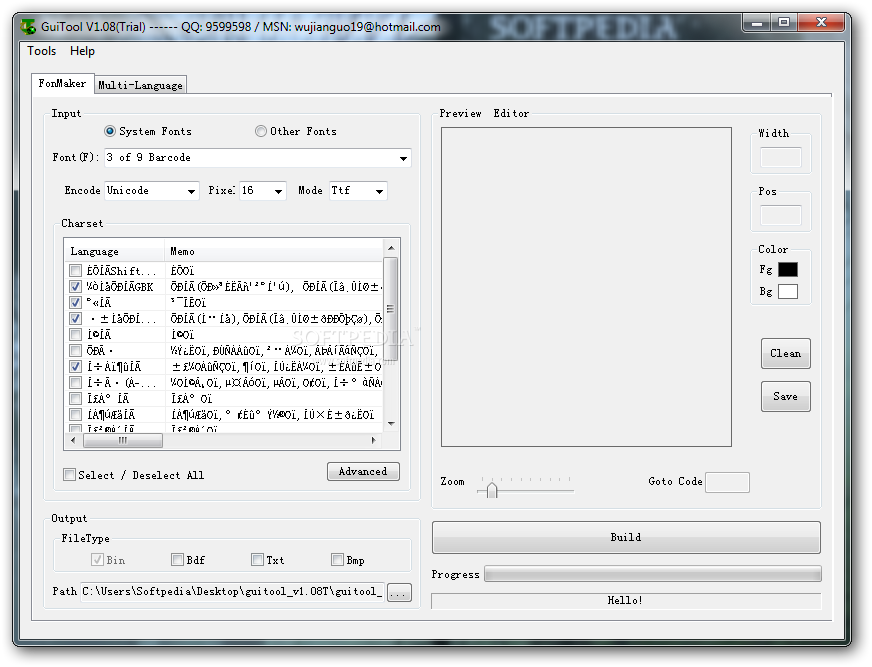Click the browse ... button next to Path
The image size is (872, 667).
(399, 593)
